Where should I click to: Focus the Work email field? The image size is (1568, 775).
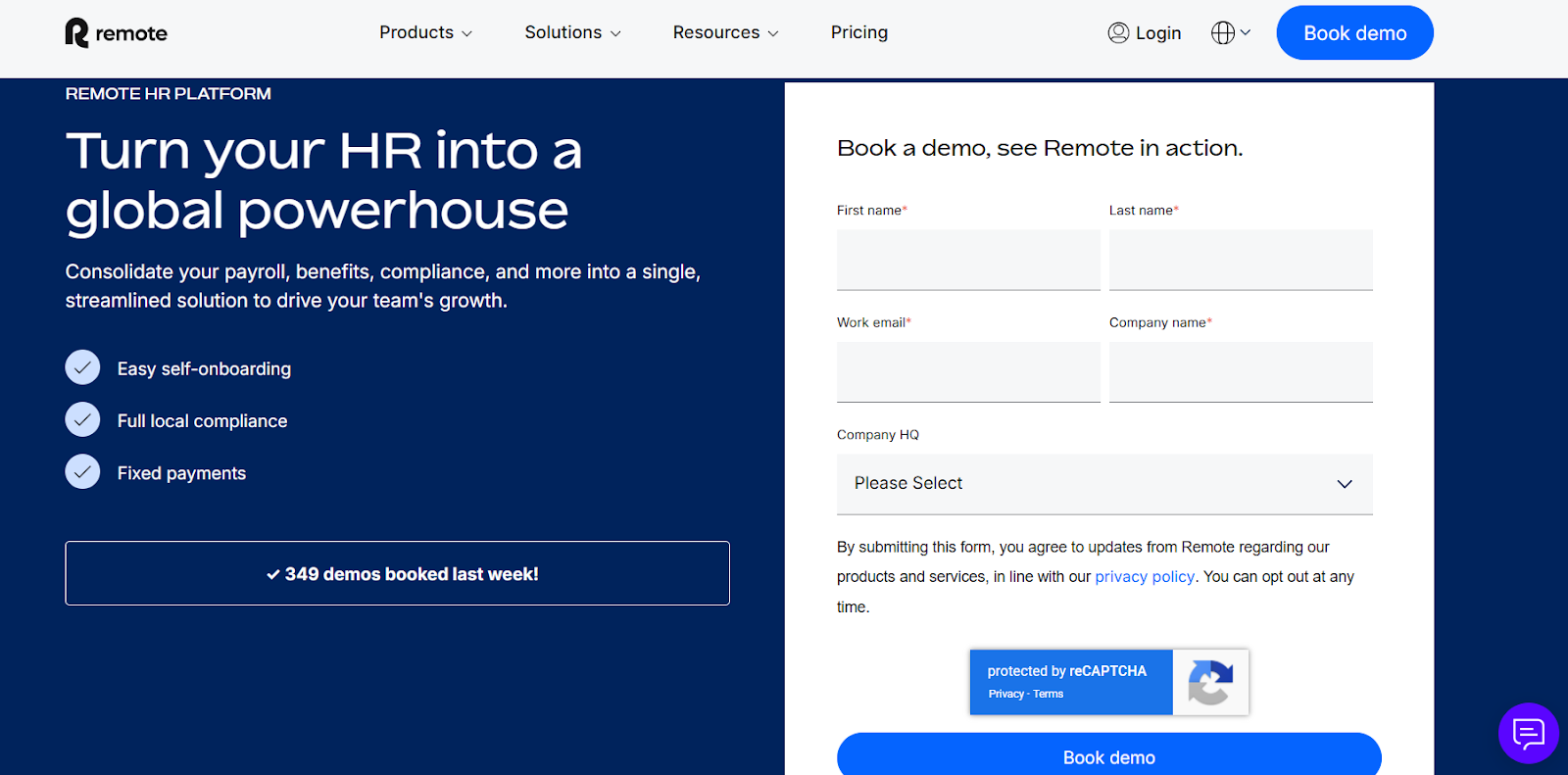pos(968,372)
